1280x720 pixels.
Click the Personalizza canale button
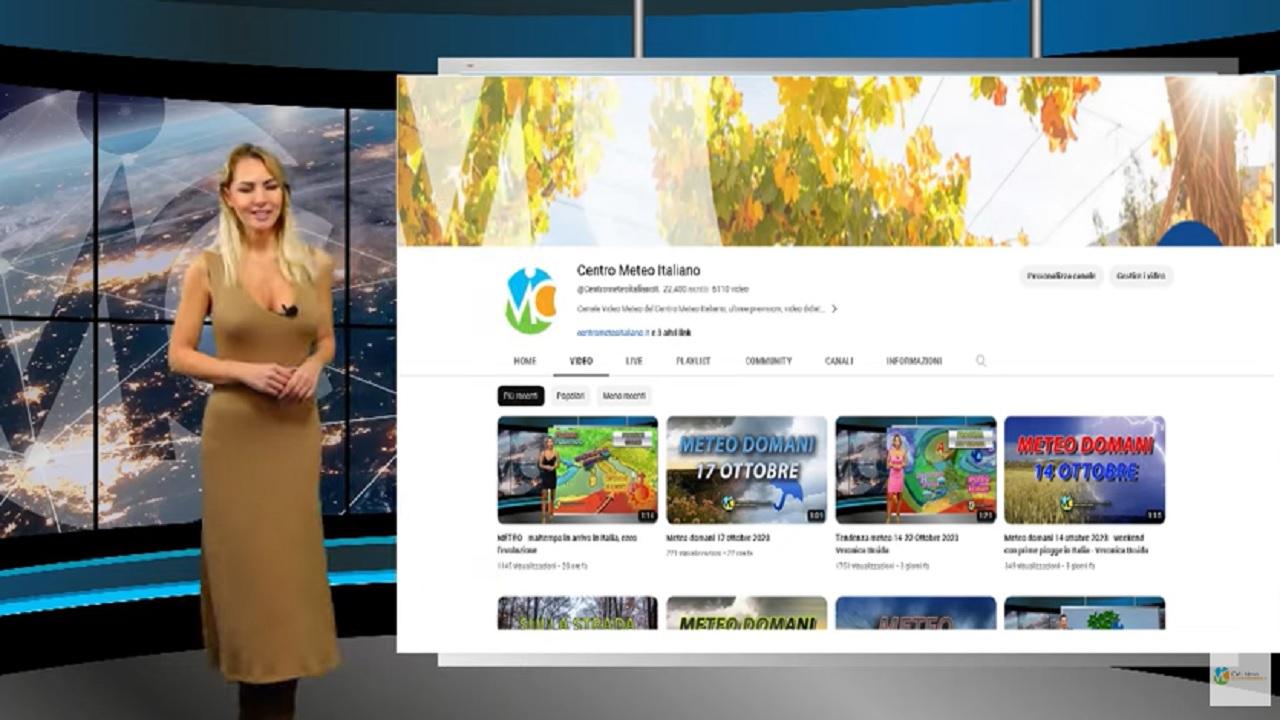pyautogui.click(x=1061, y=275)
